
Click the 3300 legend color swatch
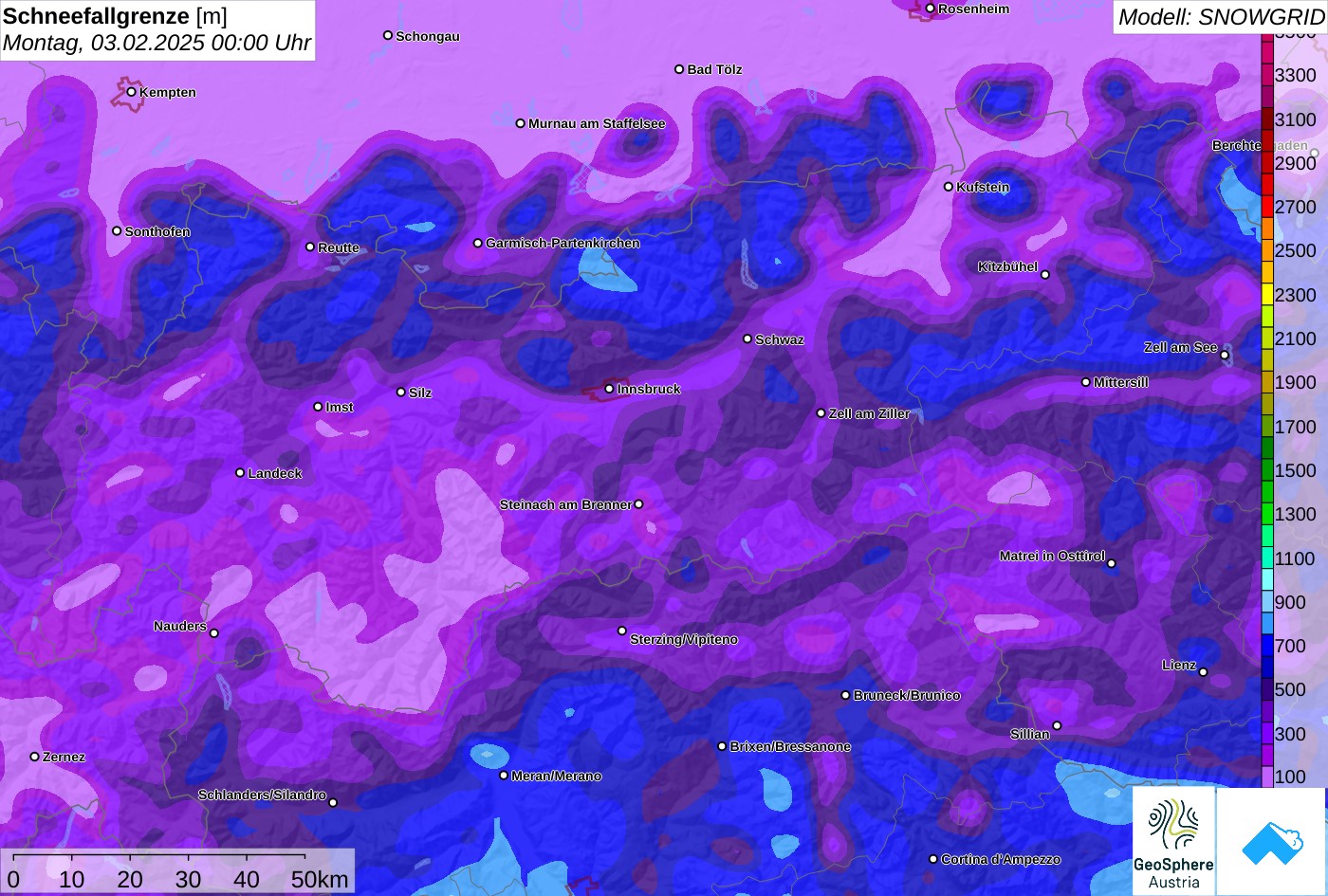[1267, 75]
